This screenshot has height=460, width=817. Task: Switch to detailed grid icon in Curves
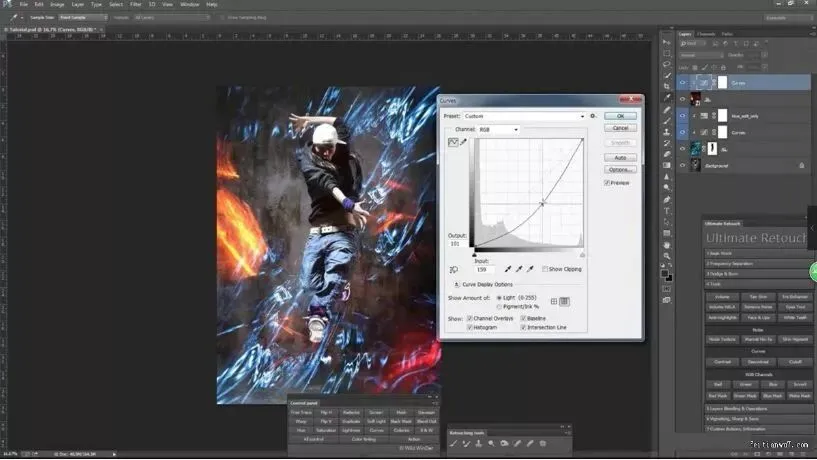tap(564, 302)
